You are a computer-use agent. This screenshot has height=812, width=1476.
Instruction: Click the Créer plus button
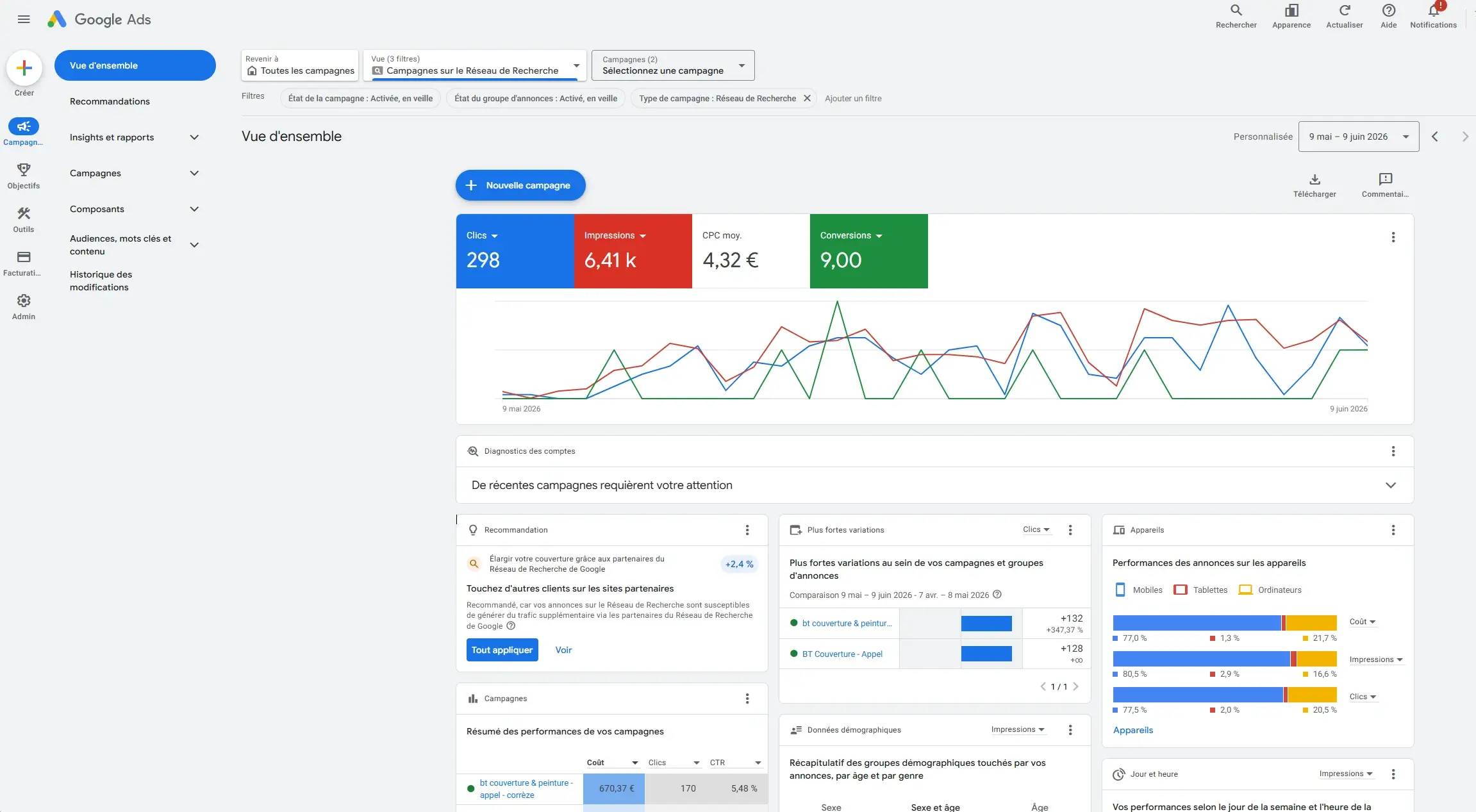(x=24, y=68)
